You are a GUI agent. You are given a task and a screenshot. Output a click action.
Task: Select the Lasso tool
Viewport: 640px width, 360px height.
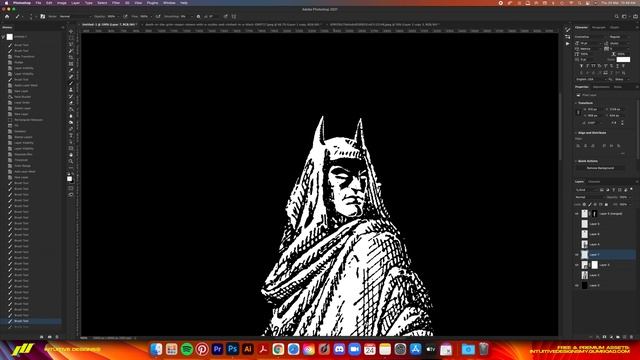click(71, 44)
